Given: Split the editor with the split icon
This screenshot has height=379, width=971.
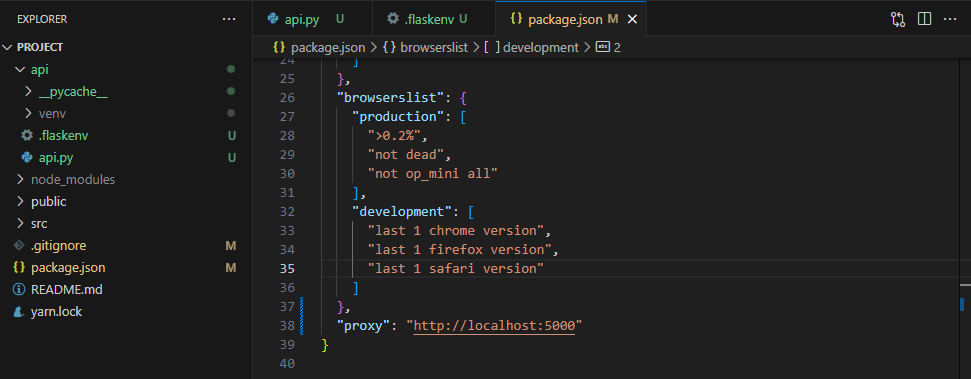Looking at the screenshot, I should [x=924, y=19].
